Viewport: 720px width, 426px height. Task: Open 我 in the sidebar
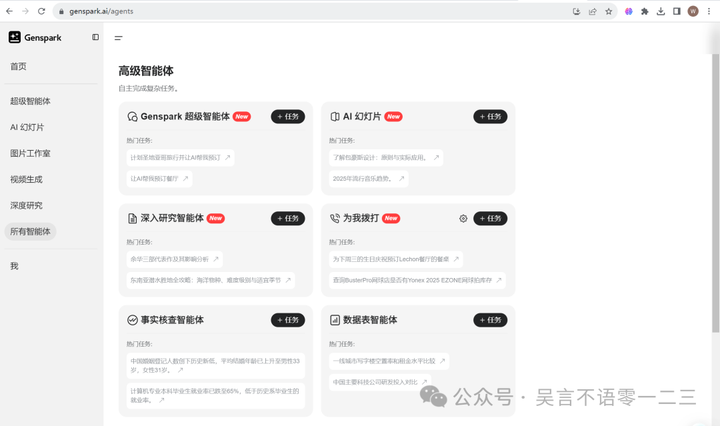[x=14, y=266]
